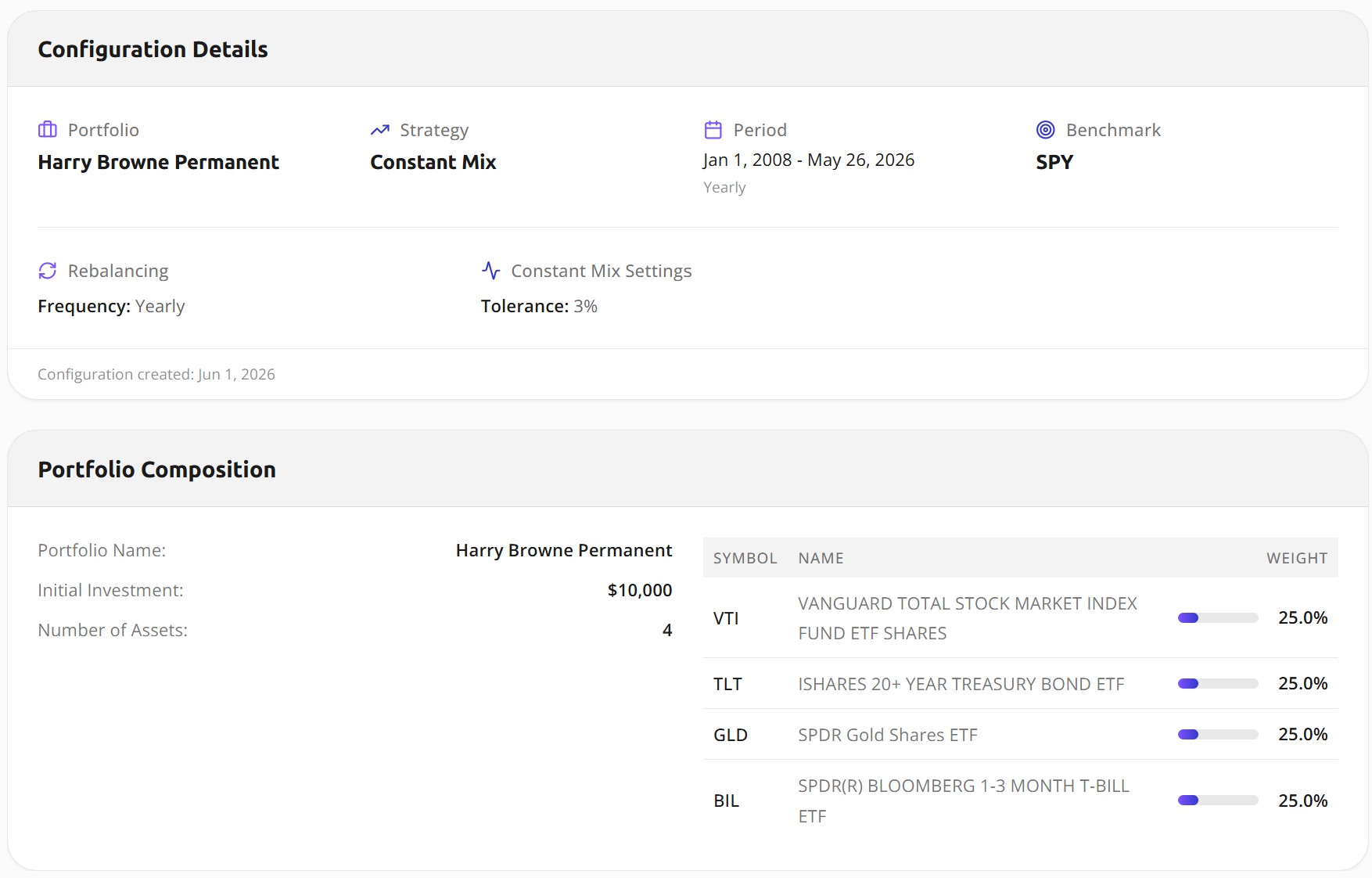Select the 'Constant Mix' strategy value
1372x878 pixels.
[433, 162]
